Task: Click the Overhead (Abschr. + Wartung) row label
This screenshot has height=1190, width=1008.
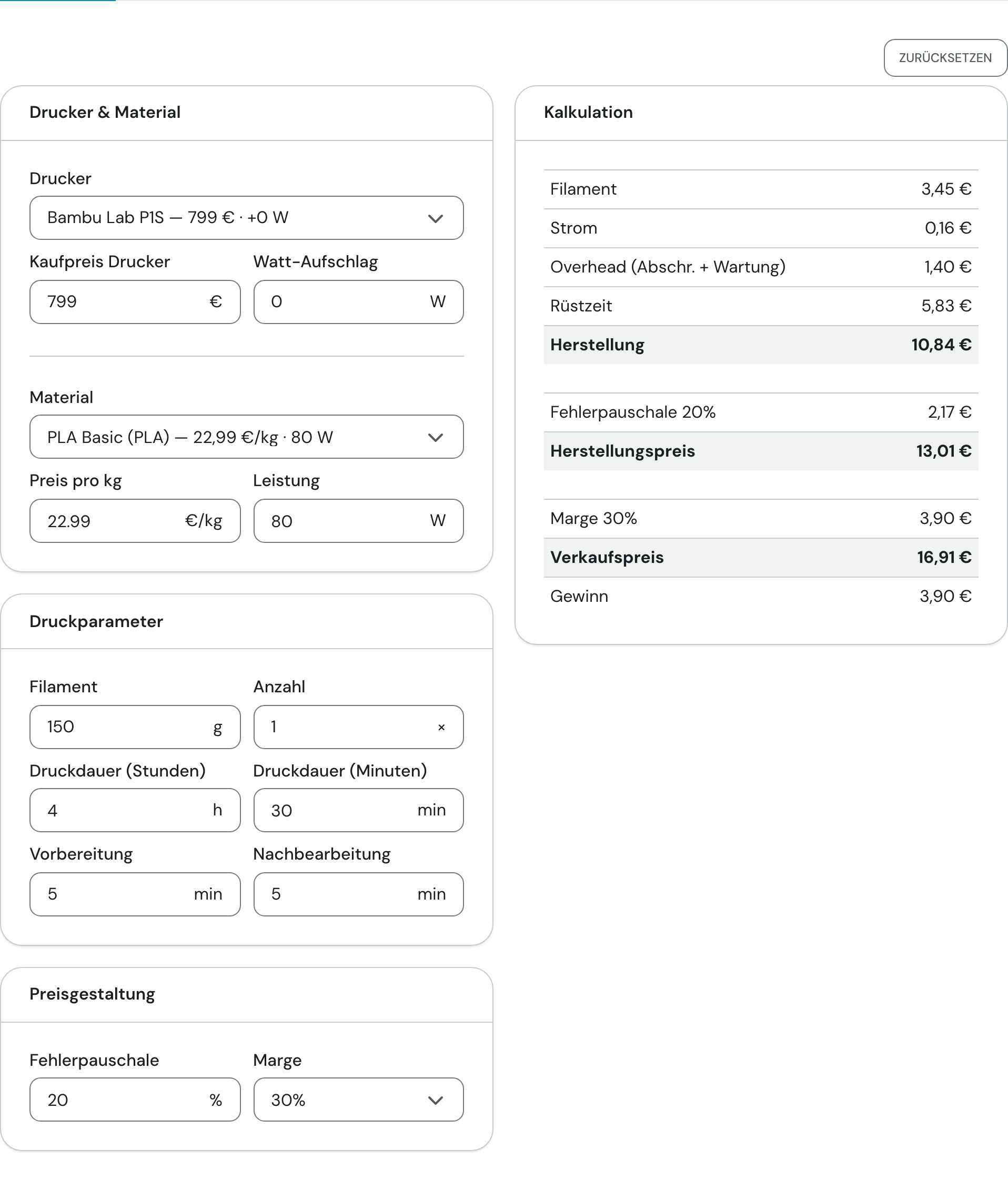Action: [x=668, y=267]
